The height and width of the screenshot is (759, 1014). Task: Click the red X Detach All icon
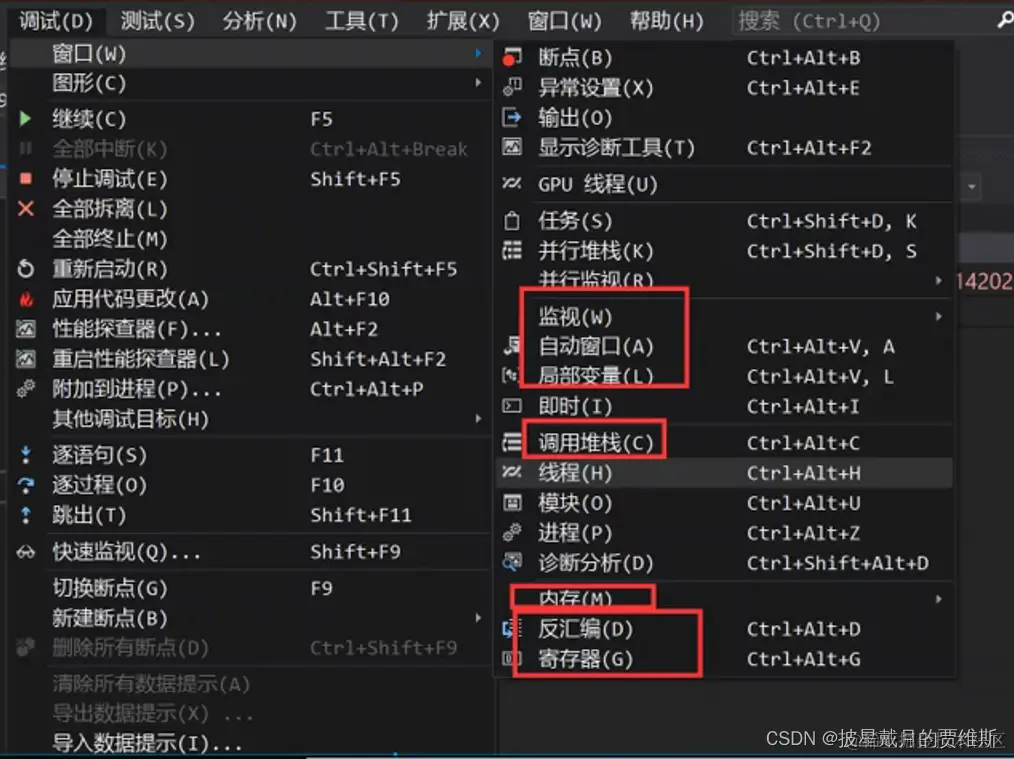point(26,208)
